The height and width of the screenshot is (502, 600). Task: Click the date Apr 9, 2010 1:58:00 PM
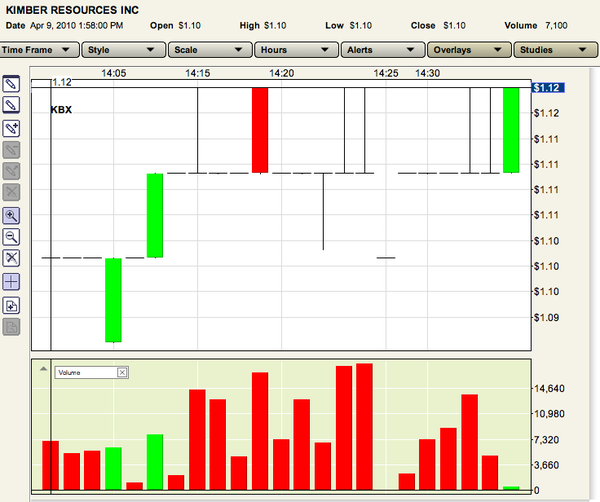click(x=77, y=26)
